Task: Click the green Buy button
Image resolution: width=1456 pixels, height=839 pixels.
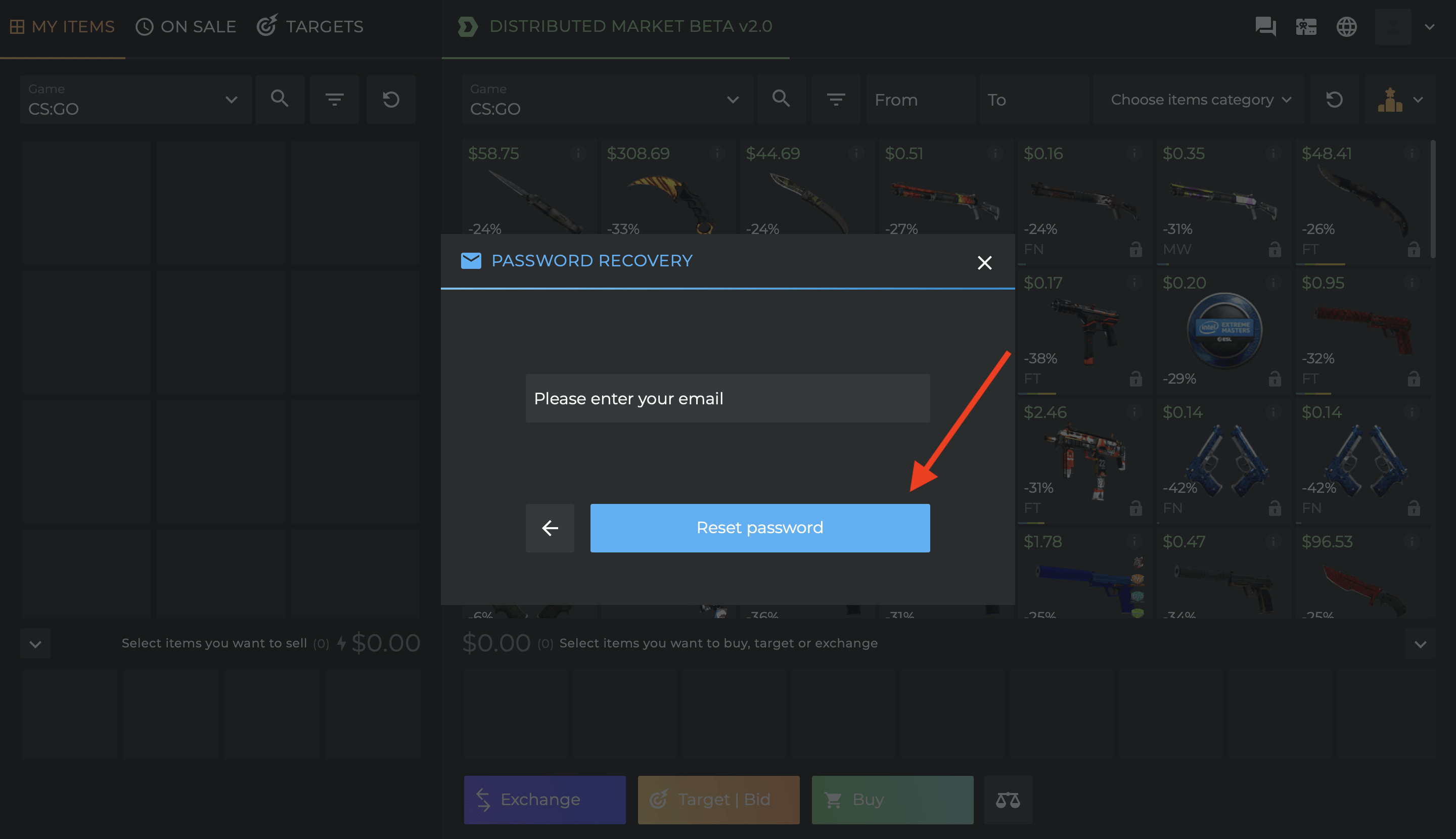Action: point(892,800)
